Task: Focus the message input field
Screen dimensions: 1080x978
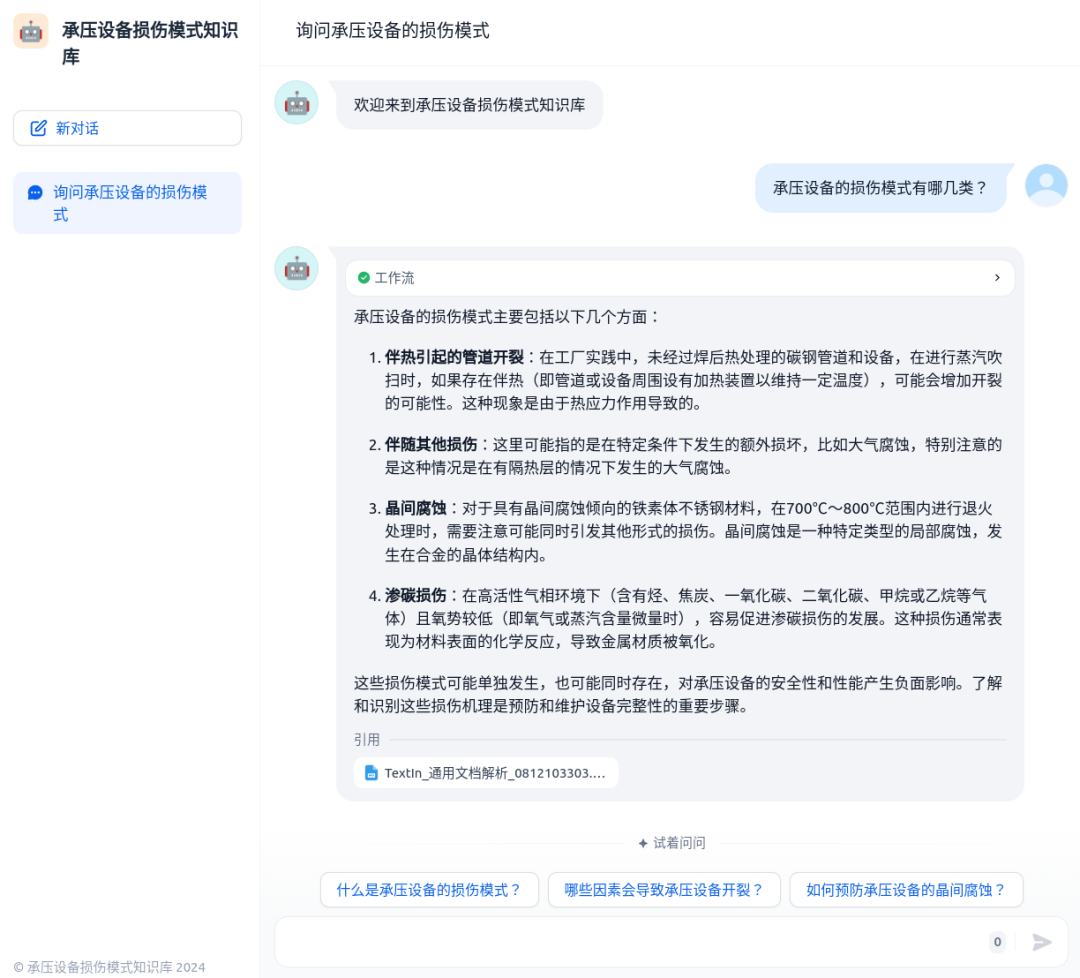Action: pyautogui.click(x=630, y=941)
